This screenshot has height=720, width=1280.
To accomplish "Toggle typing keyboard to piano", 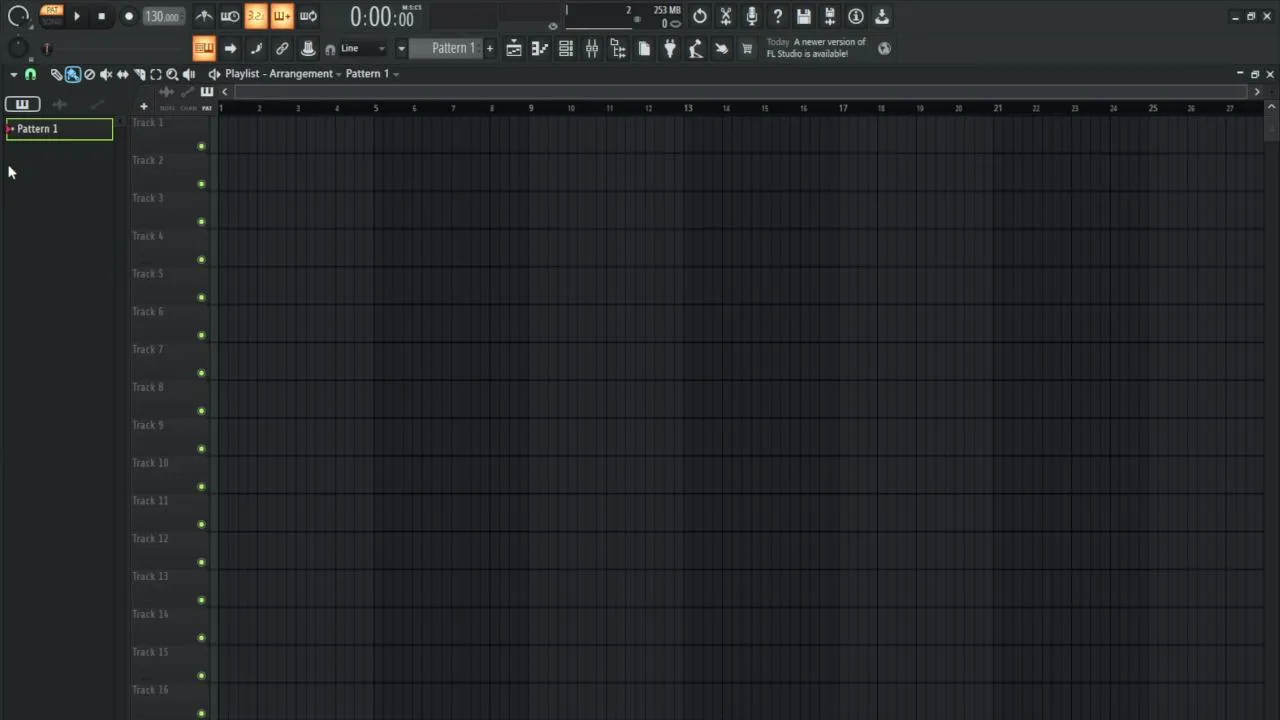I will (x=204, y=48).
